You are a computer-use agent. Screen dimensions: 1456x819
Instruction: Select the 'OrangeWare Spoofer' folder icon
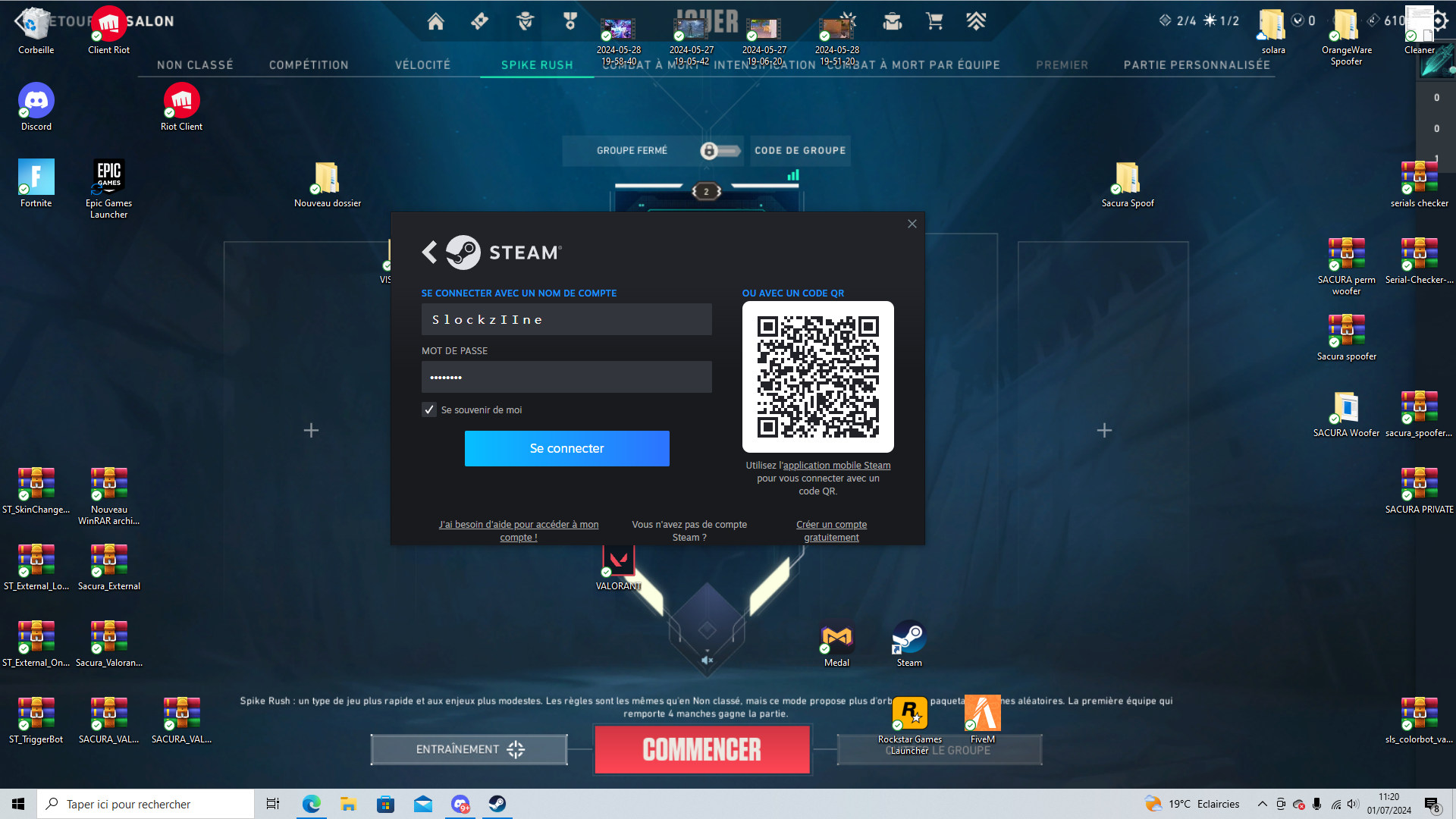tap(1347, 36)
